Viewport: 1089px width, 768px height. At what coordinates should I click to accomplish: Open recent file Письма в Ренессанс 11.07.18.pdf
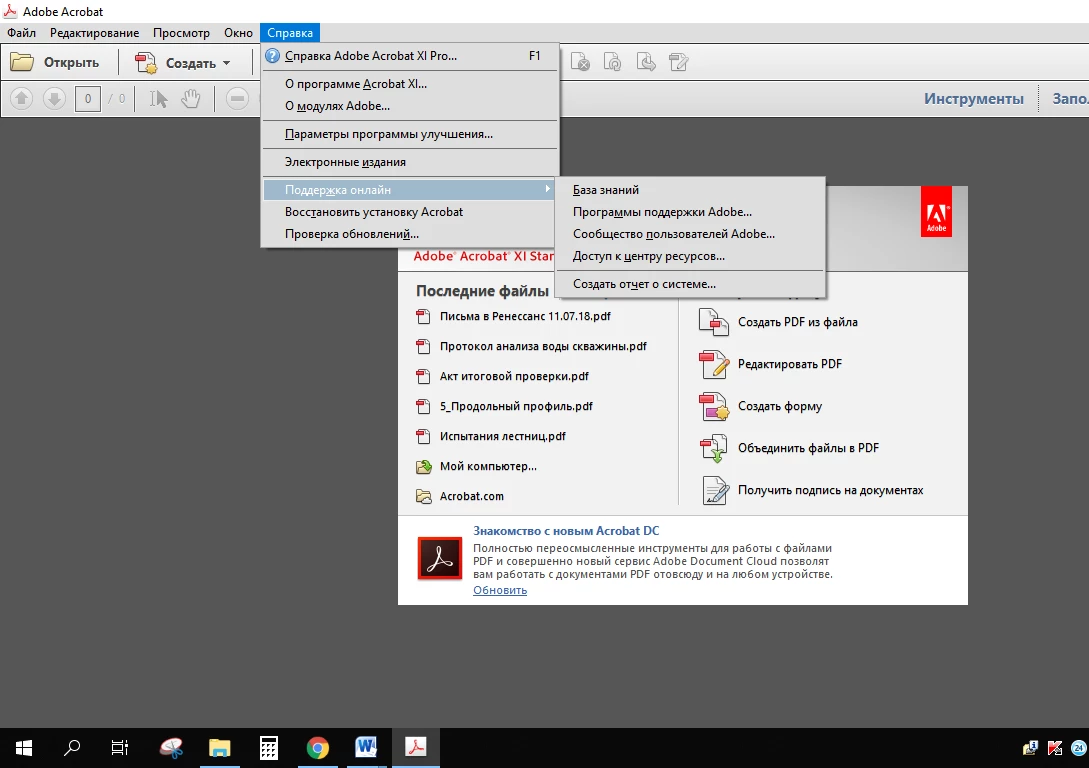tap(525, 317)
